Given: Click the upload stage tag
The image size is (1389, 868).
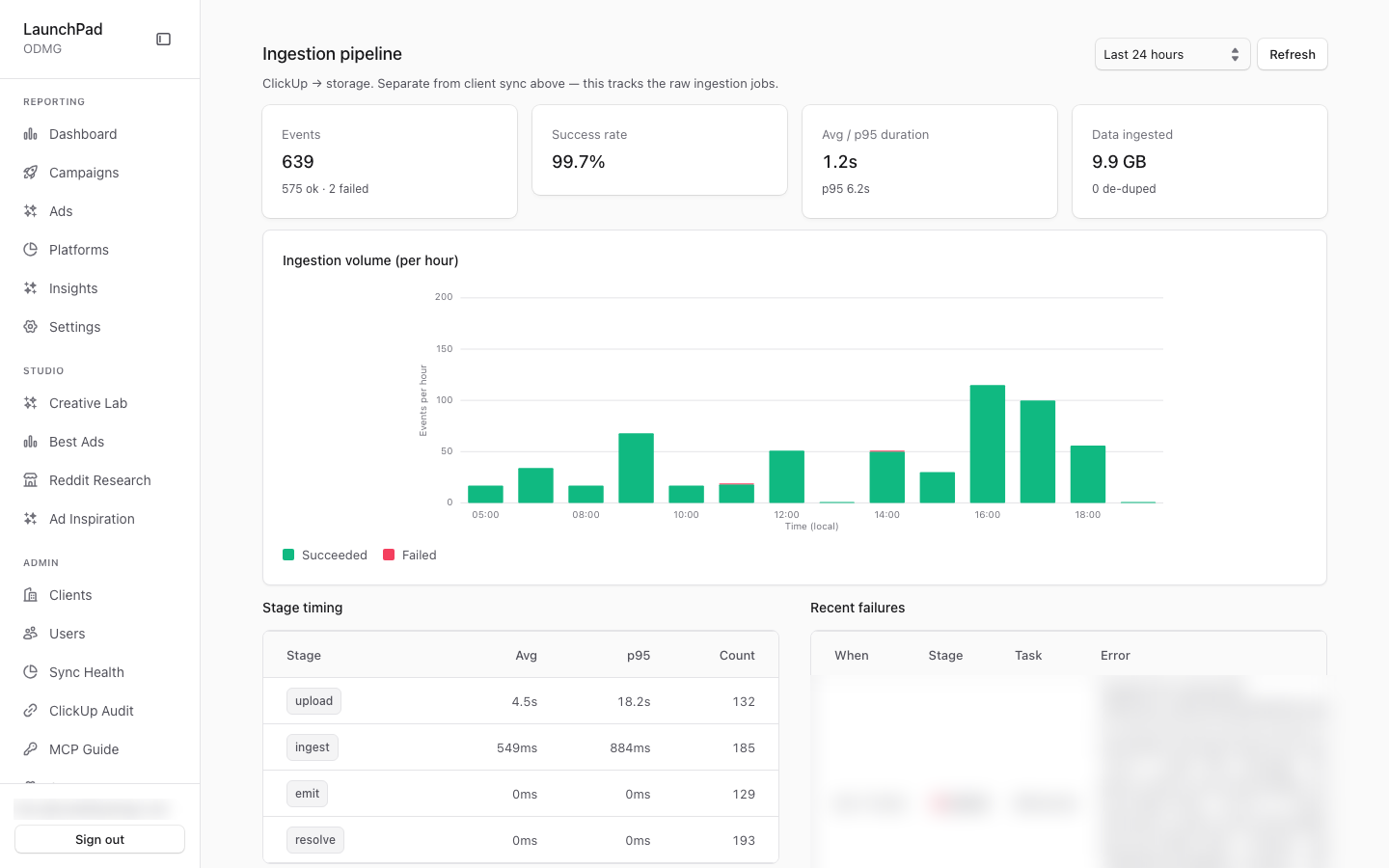Looking at the screenshot, I should click(x=313, y=701).
